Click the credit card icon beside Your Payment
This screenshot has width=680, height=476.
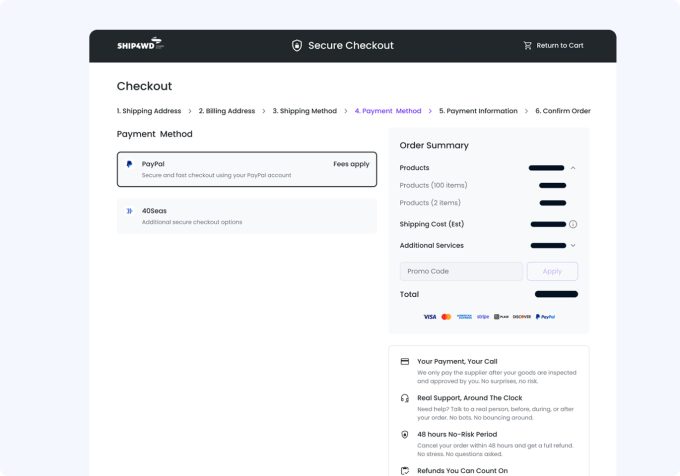(x=405, y=362)
